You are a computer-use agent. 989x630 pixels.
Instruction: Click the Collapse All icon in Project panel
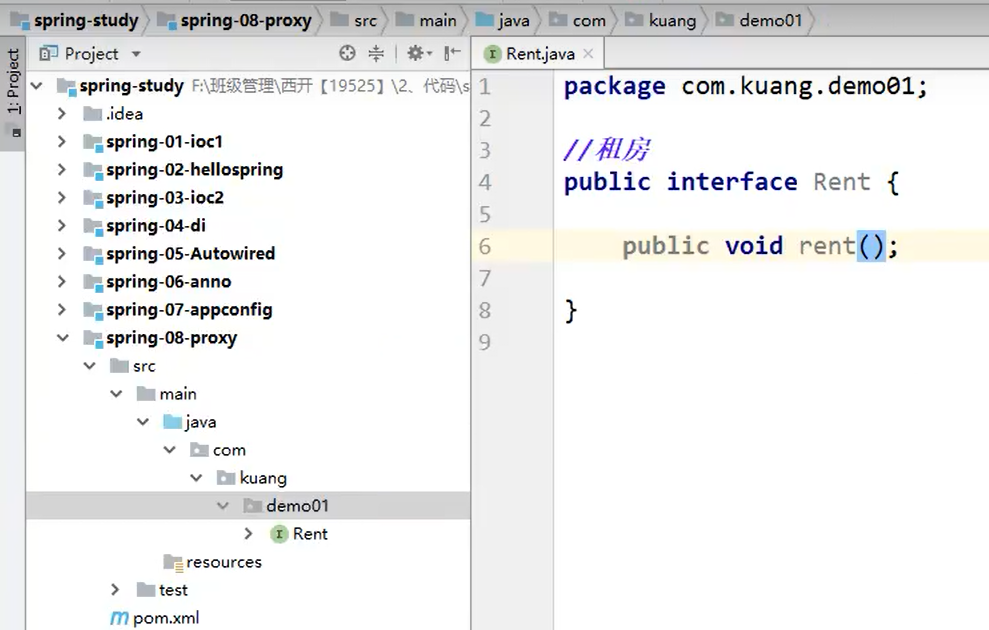[x=376, y=54]
